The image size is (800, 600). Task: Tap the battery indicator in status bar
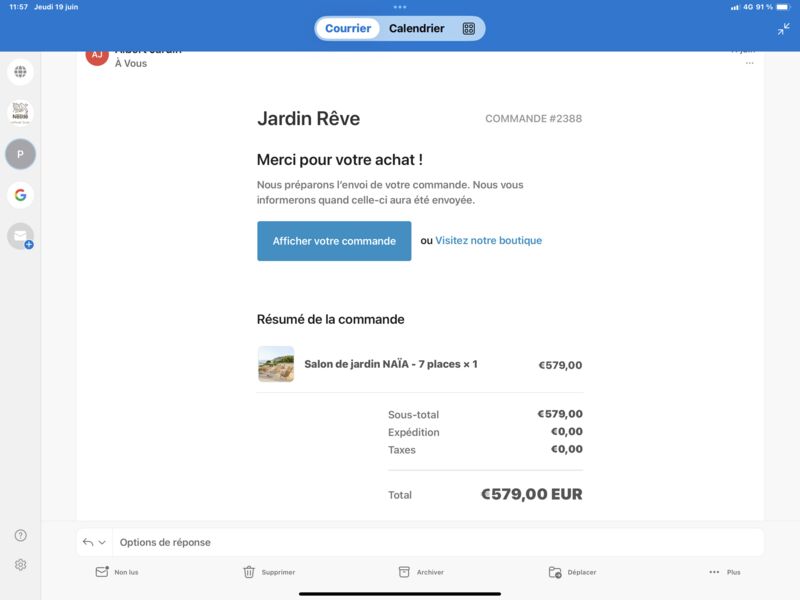(x=783, y=7)
